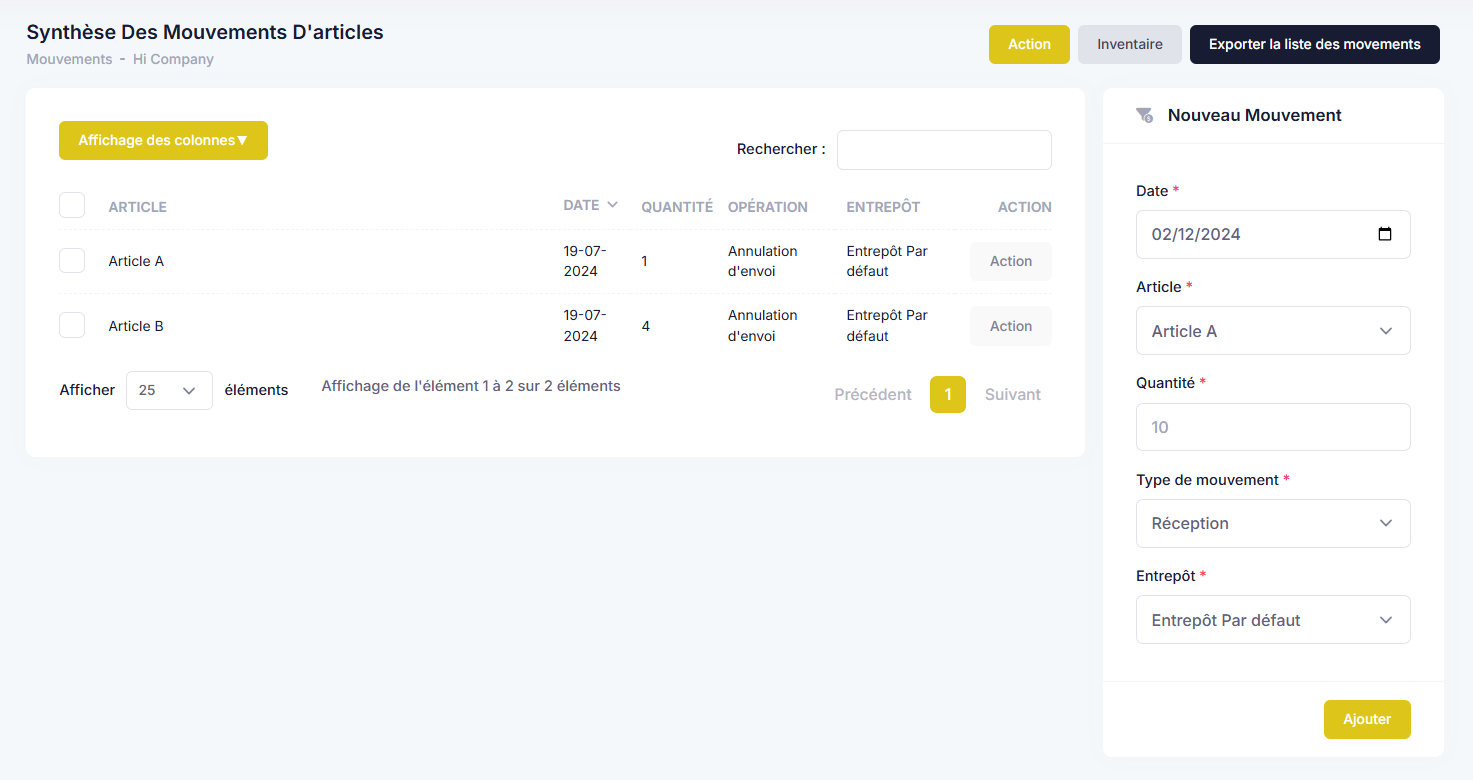
Task: Click the Hi Company breadcrumb text
Action: click(x=173, y=59)
